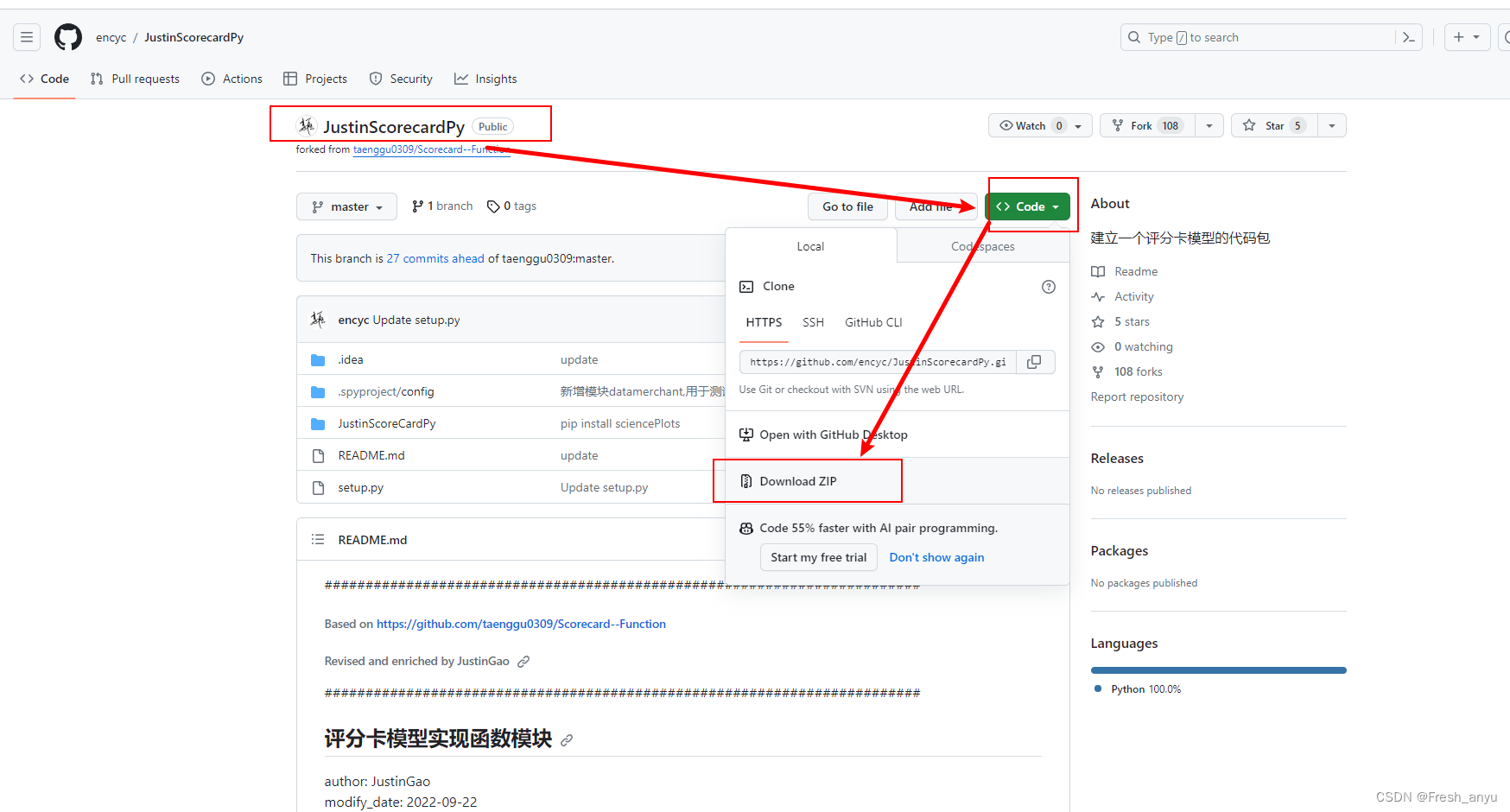This screenshot has width=1510, height=812.
Task: Start my free trial of Copilot
Action: pyautogui.click(x=818, y=557)
